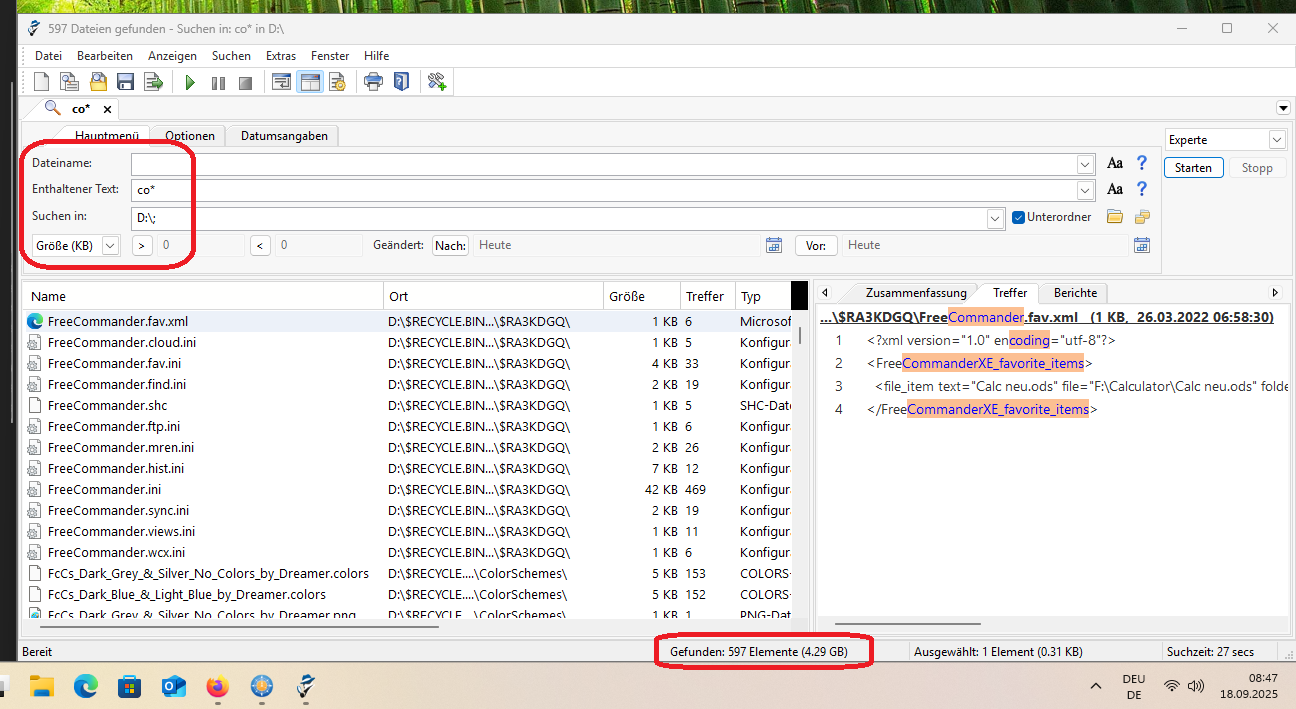Uncheck the Unterordner checkbox
The height and width of the screenshot is (709, 1296).
[1018, 217]
